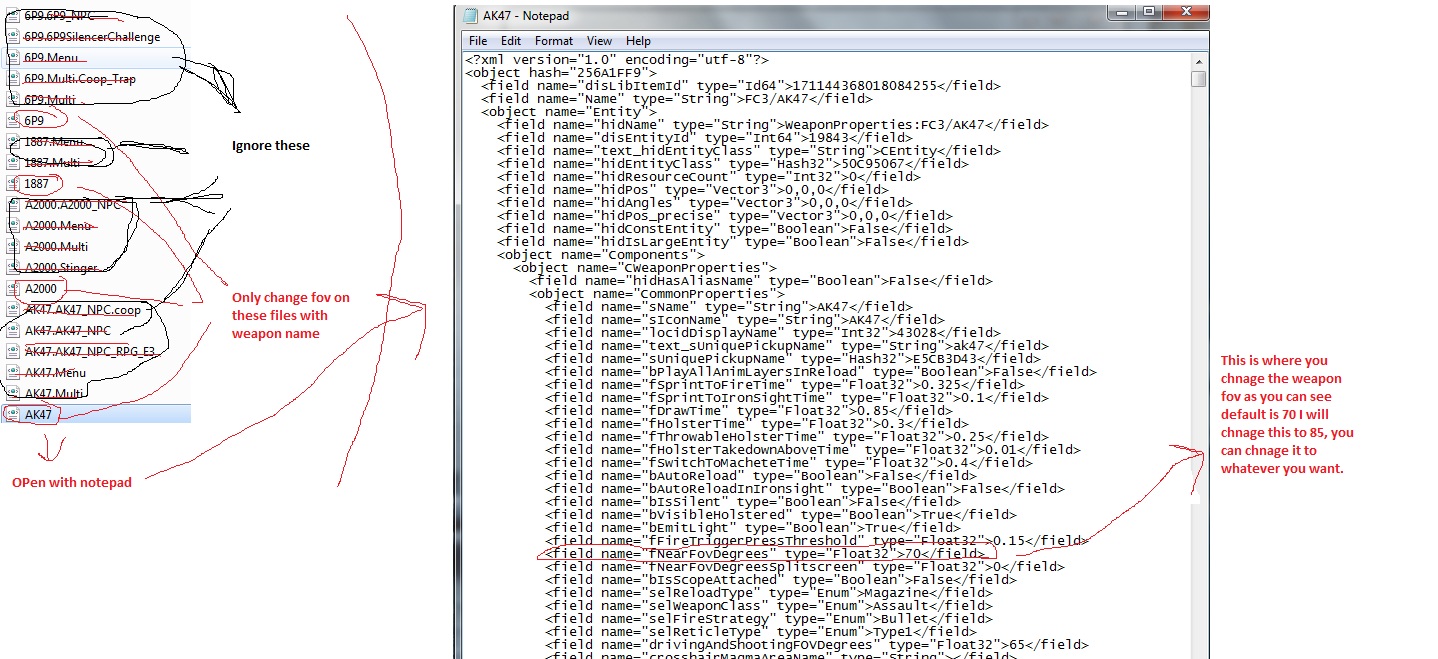The image size is (1438, 659).
Task: Select the AK47 file in the list
Action: [38, 414]
